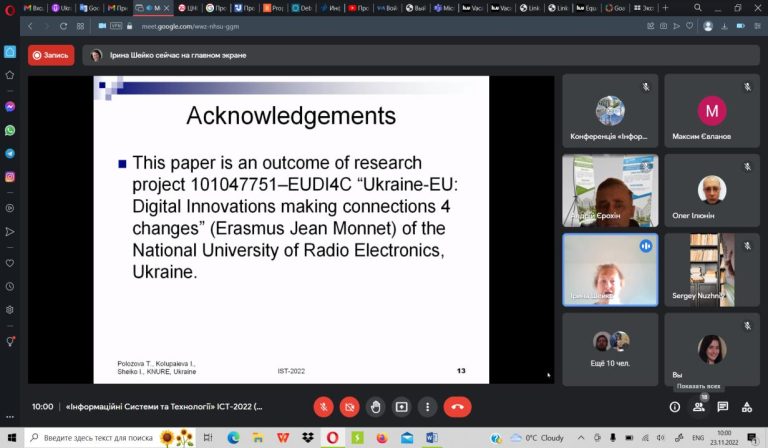Switch to the YouTube tab

pos(358,8)
